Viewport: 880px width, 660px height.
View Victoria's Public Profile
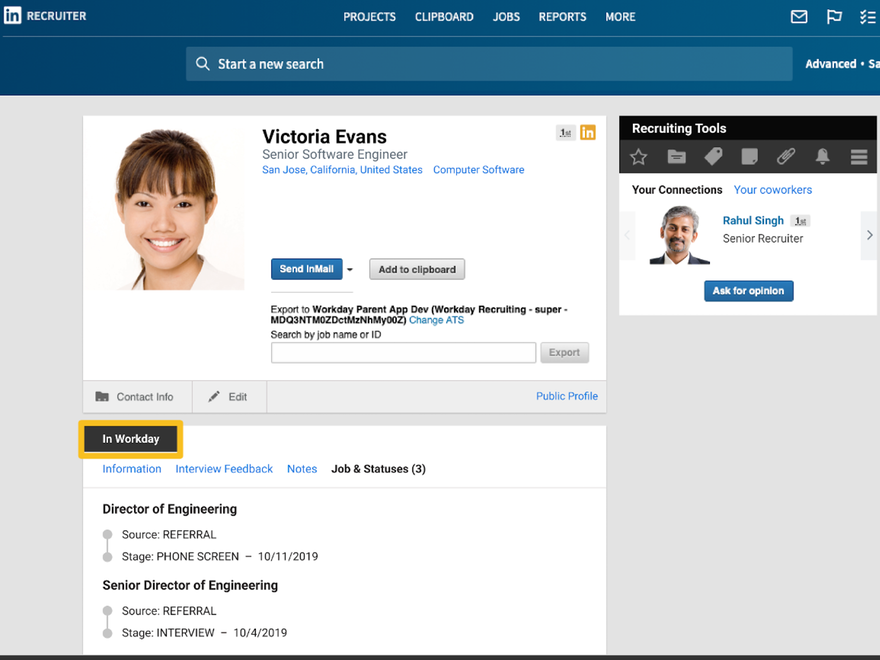[x=566, y=396]
